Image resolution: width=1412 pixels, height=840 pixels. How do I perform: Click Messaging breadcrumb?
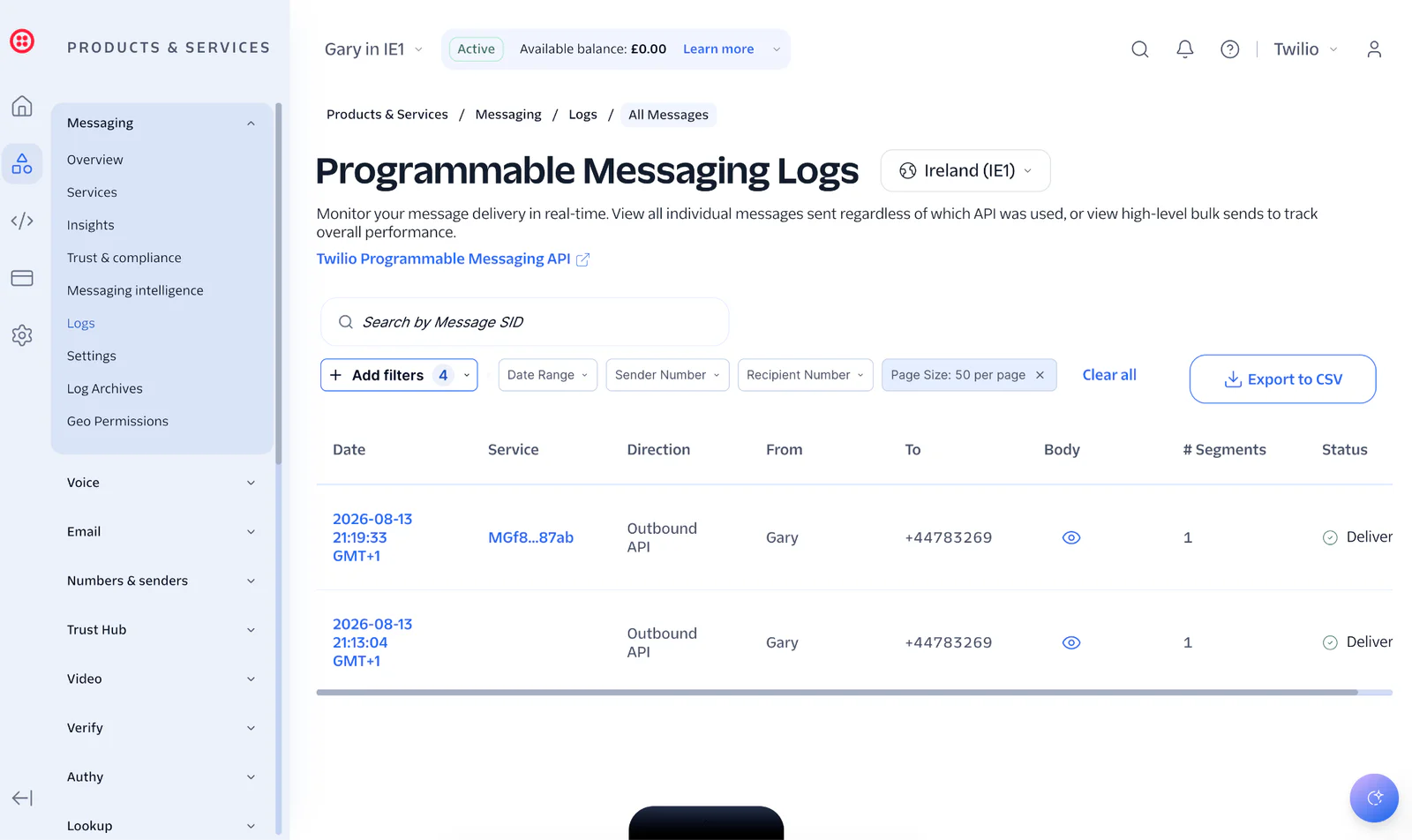tap(508, 115)
